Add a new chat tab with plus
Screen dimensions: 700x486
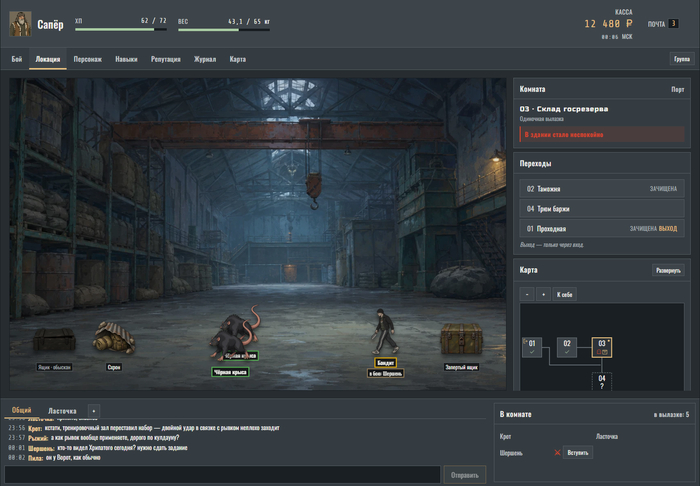click(x=93, y=411)
